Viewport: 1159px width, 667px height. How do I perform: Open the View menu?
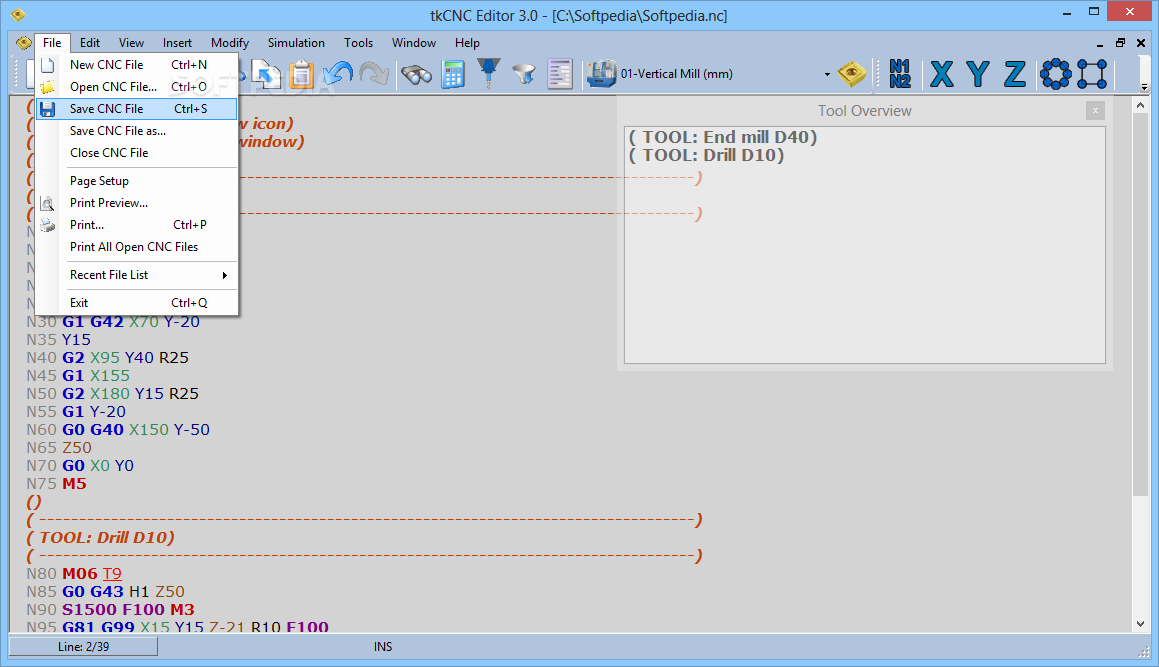131,43
